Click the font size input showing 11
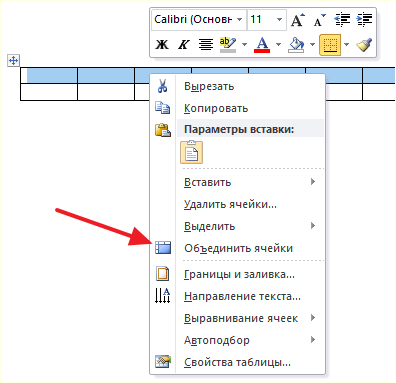This screenshot has width=396, height=383. 261,20
